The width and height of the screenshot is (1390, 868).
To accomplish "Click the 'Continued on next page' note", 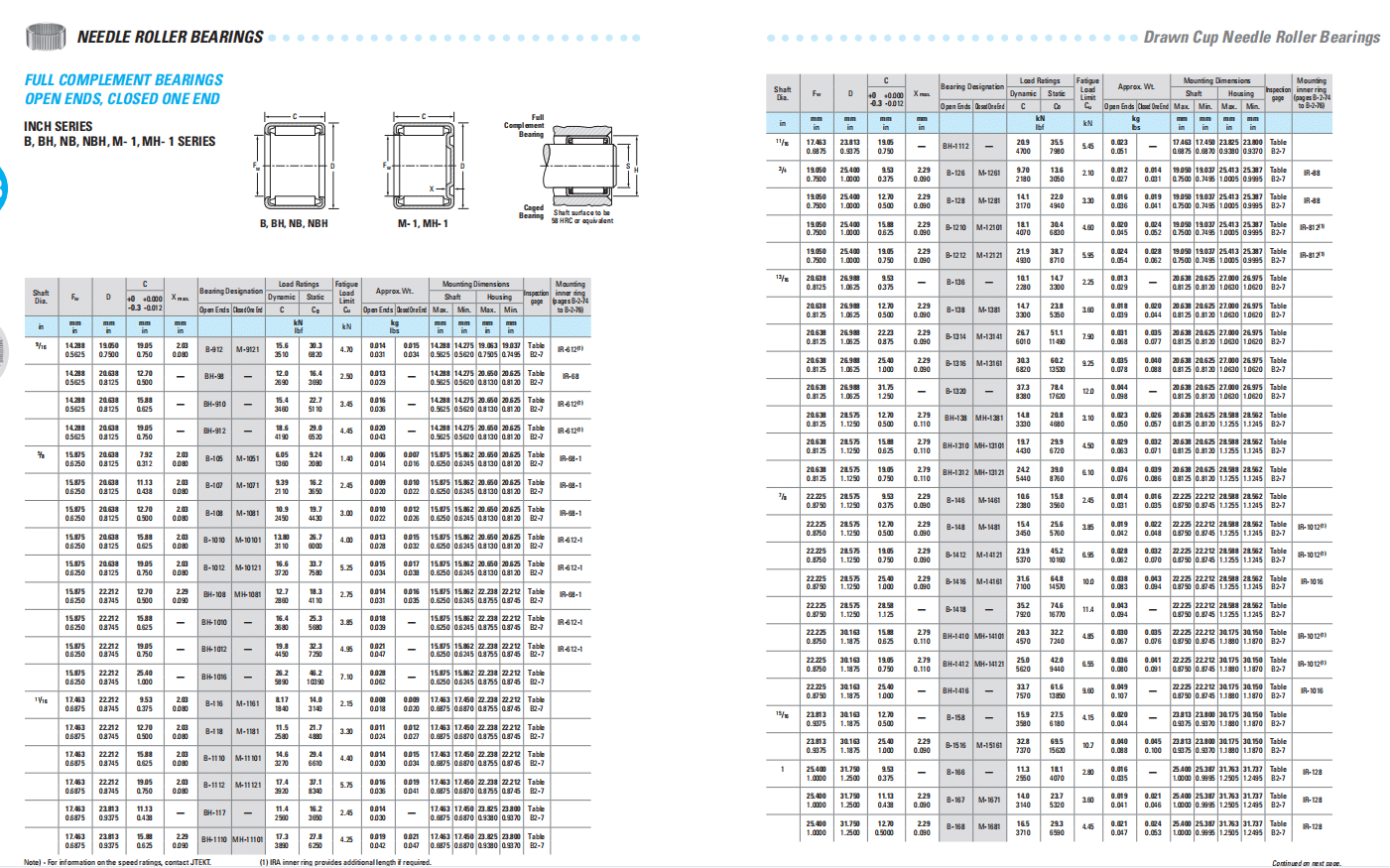I will [1305, 862].
